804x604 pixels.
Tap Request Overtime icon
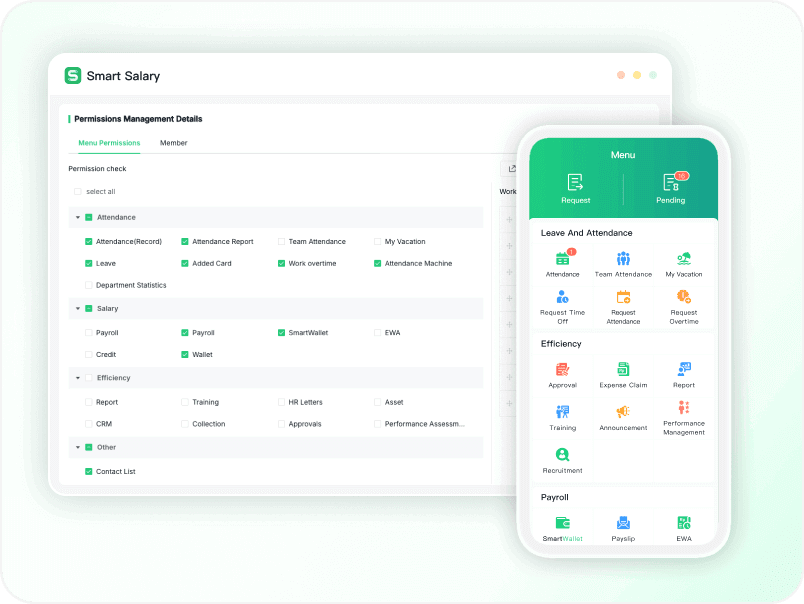(684, 297)
